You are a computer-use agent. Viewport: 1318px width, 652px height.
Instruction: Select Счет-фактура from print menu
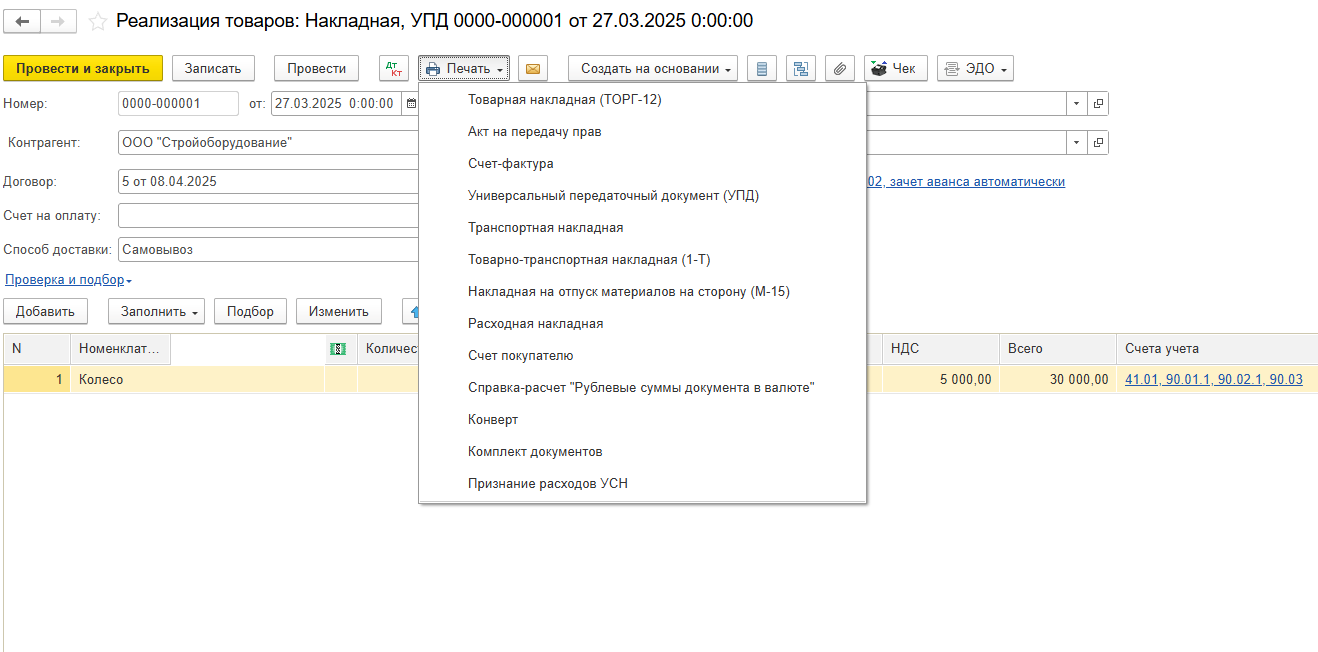642,163
